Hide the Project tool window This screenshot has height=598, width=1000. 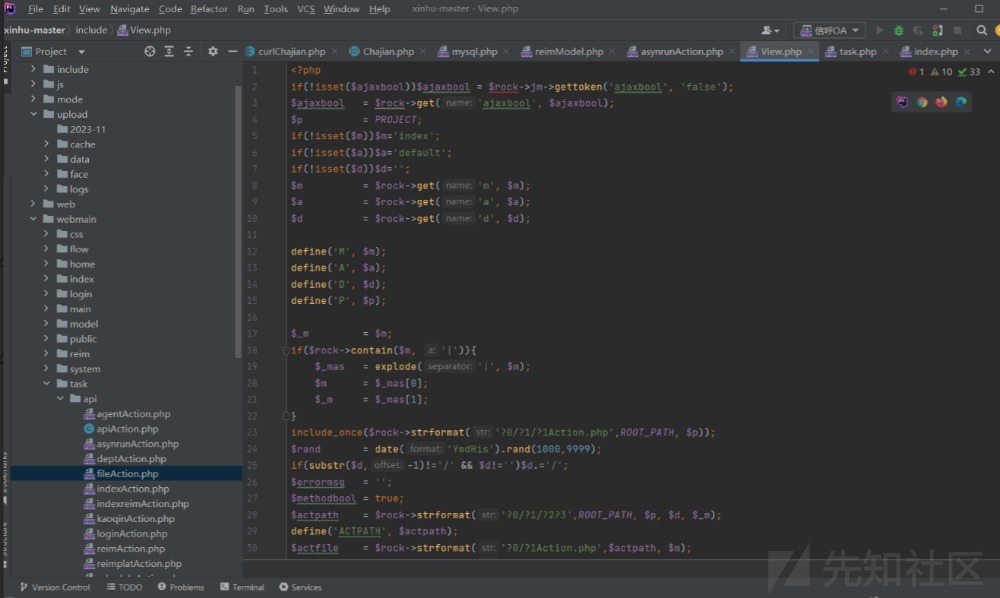click(x=232, y=51)
